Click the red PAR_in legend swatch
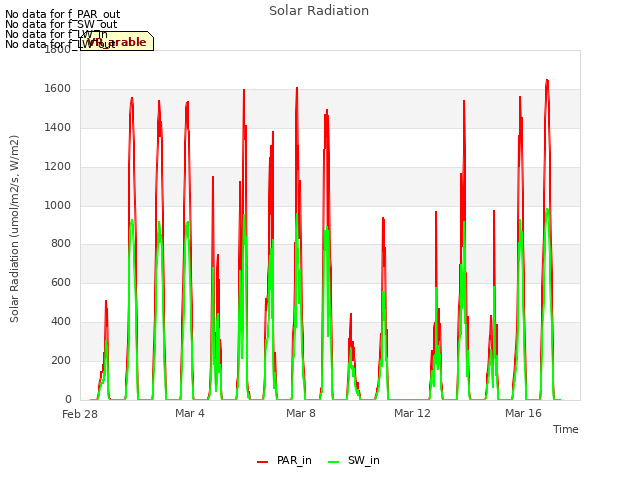This screenshot has width=640, height=480. (262, 462)
